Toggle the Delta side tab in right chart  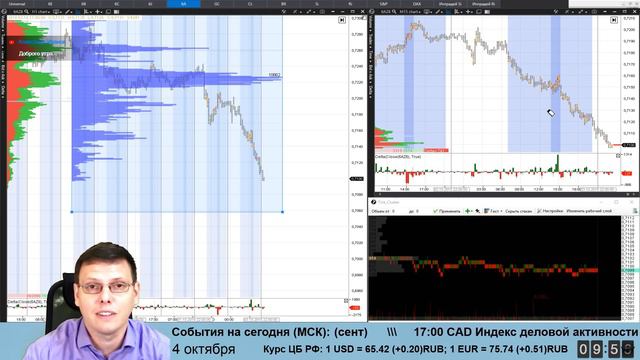coord(371,91)
